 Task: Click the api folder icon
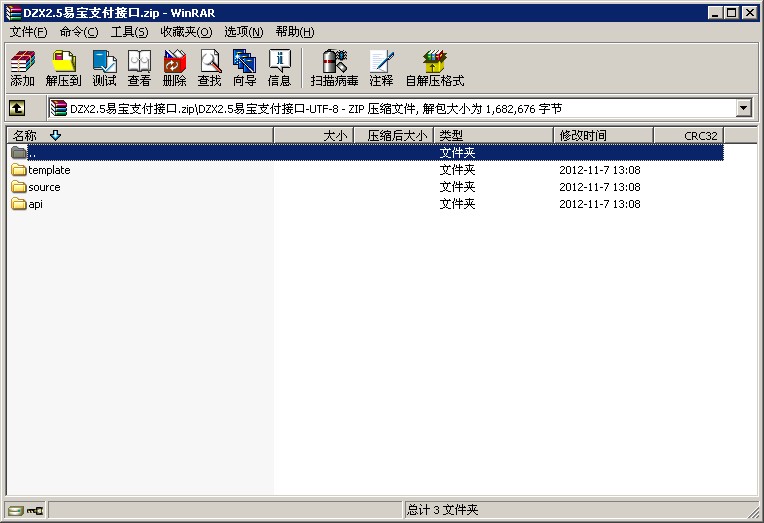click(19, 204)
